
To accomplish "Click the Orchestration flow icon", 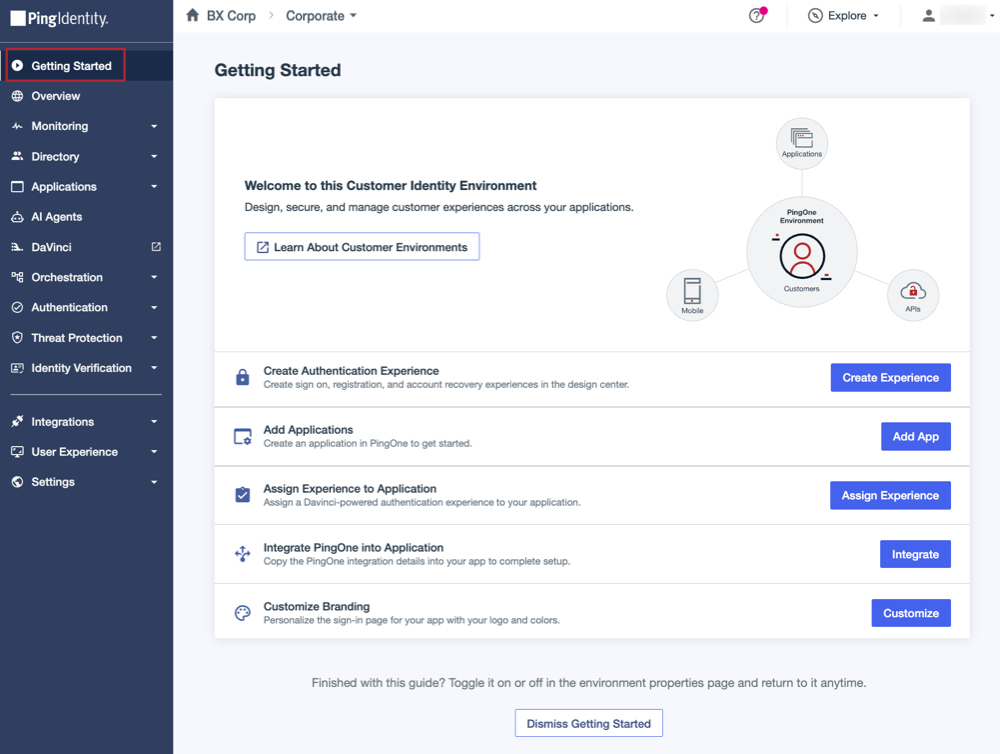I will pyautogui.click(x=17, y=277).
